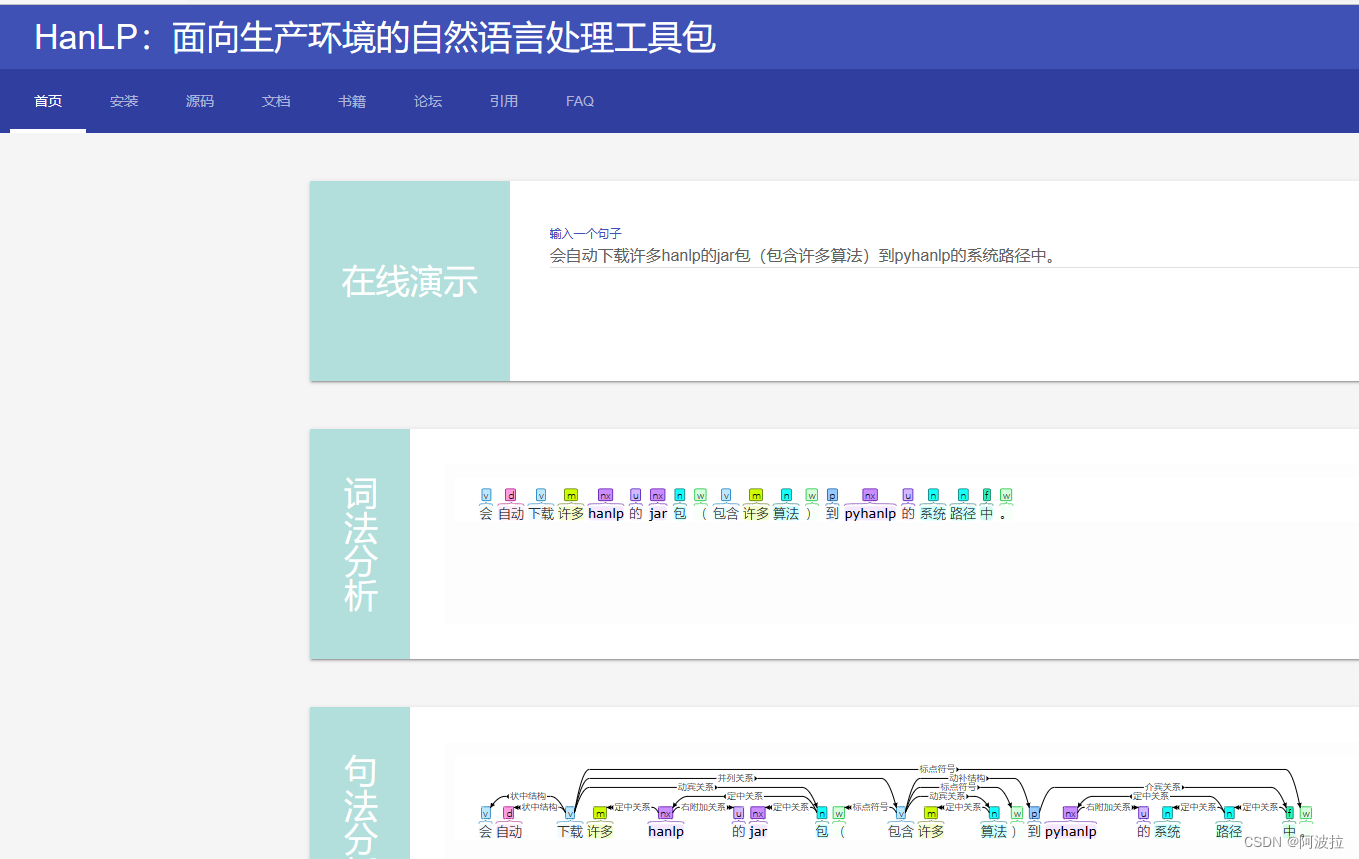Image resolution: width=1359 pixels, height=859 pixels.
Task: Click the n tag above 包 in 词法分析
Action: point(680,495)
